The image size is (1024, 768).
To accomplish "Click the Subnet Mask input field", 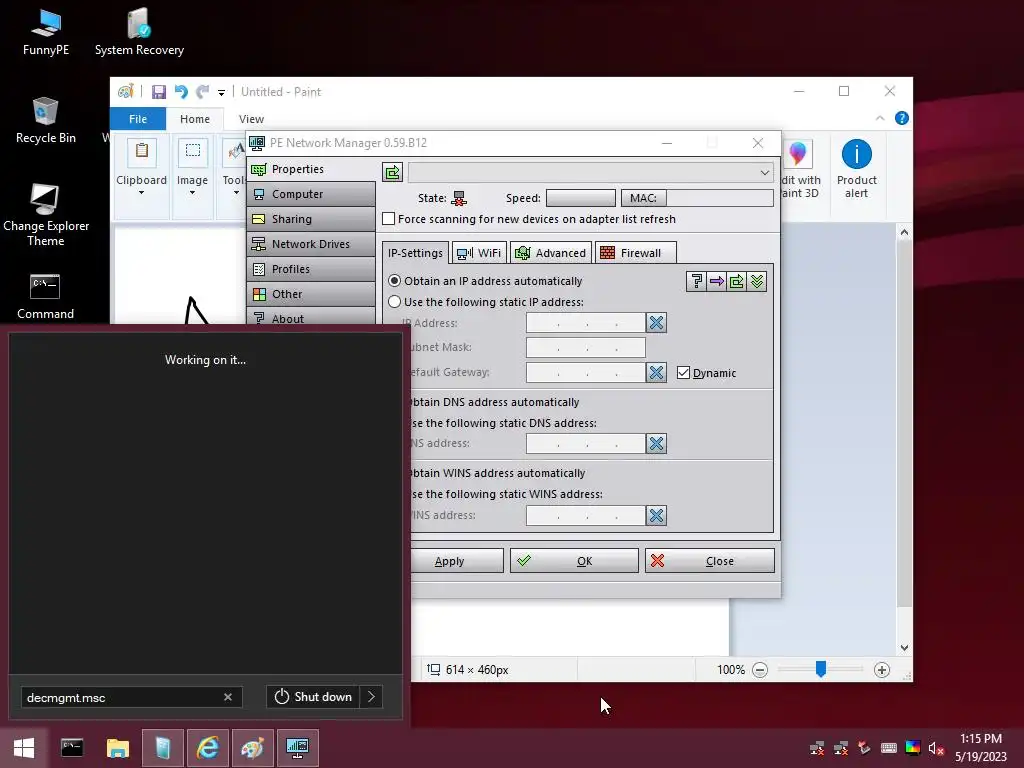I will pyautogui.click(x=586, y=347).
